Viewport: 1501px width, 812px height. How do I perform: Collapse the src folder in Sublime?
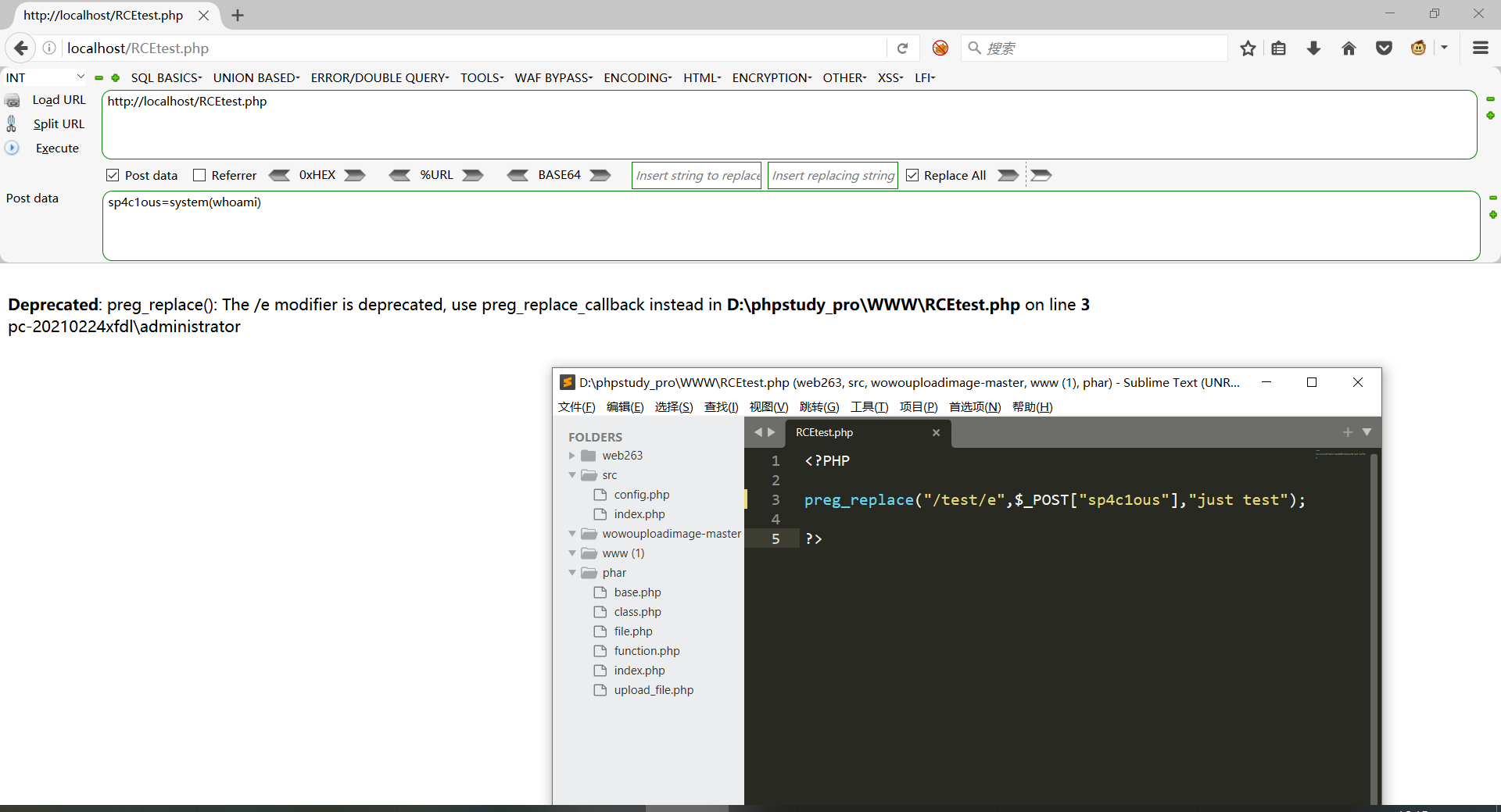(572, 475)
